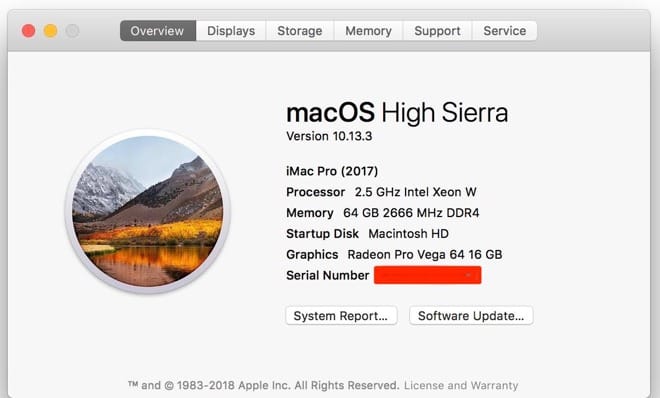The width and height of the screenshot is (660, 398).
Task: Open the Storage tab
Action: (x=300, y=31)
